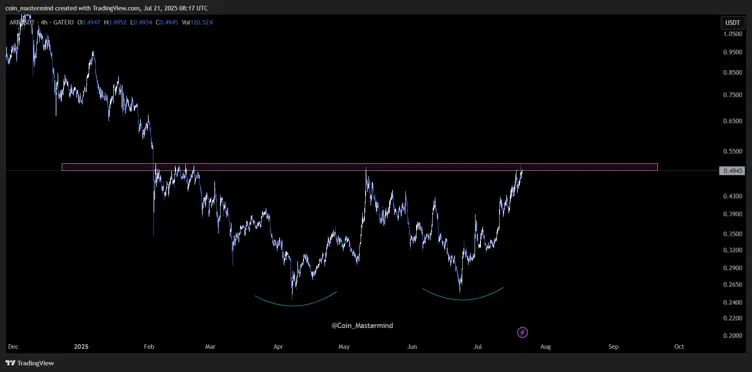Select the current price label 0.4945

pyautogui.click(x=733, y=171)
